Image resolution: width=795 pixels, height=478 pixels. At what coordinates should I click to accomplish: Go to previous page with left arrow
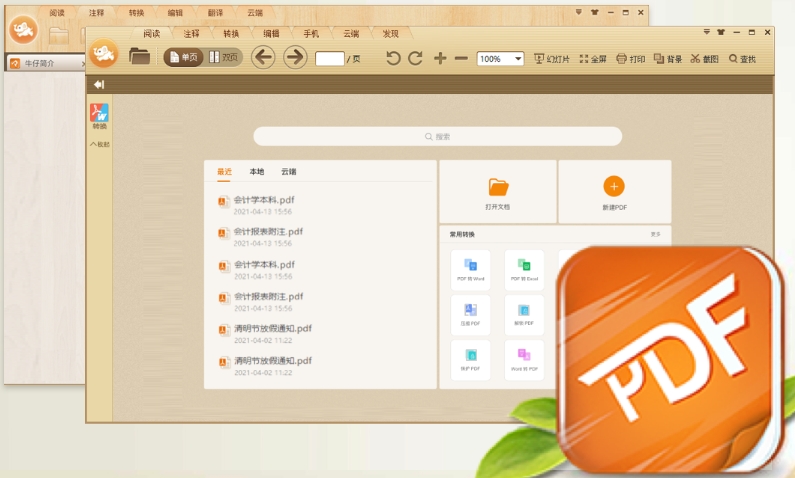tap(263, 57)
